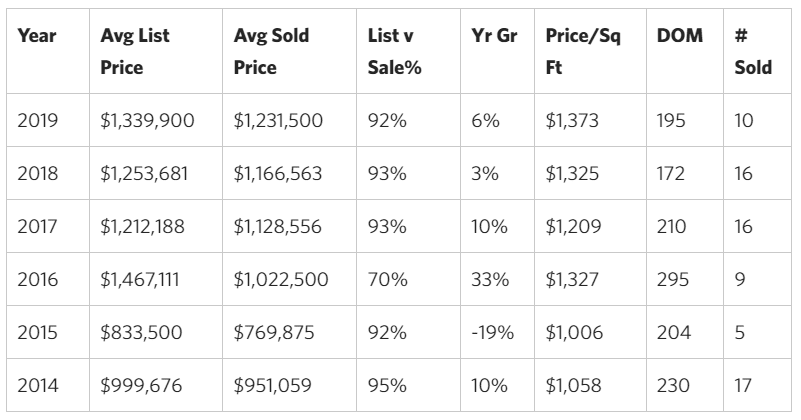
Task: Click the Yr Gr column header
Action: tap(491, 36)
